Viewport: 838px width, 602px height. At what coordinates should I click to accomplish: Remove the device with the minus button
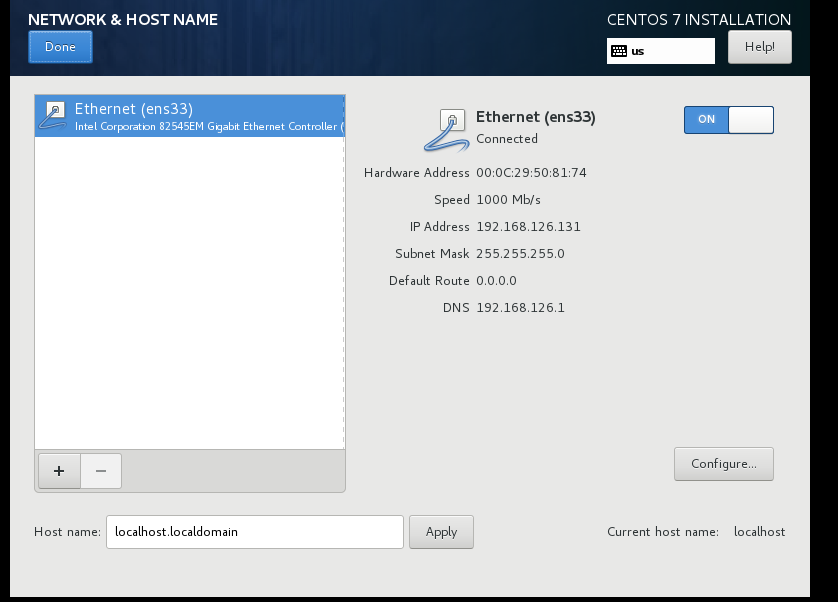point(101,471)
